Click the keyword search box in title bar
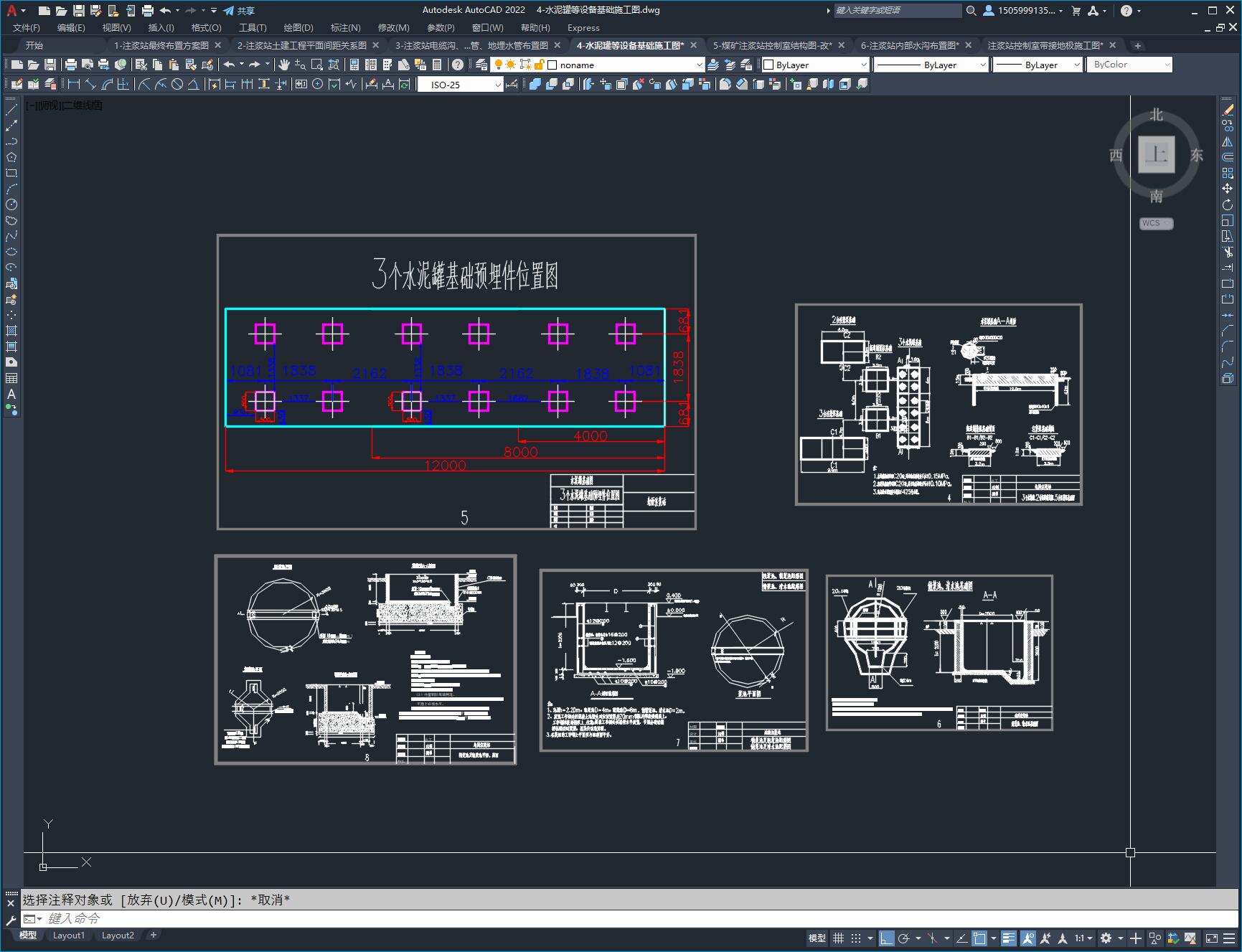1242x952 pixels. pos(897,10)
